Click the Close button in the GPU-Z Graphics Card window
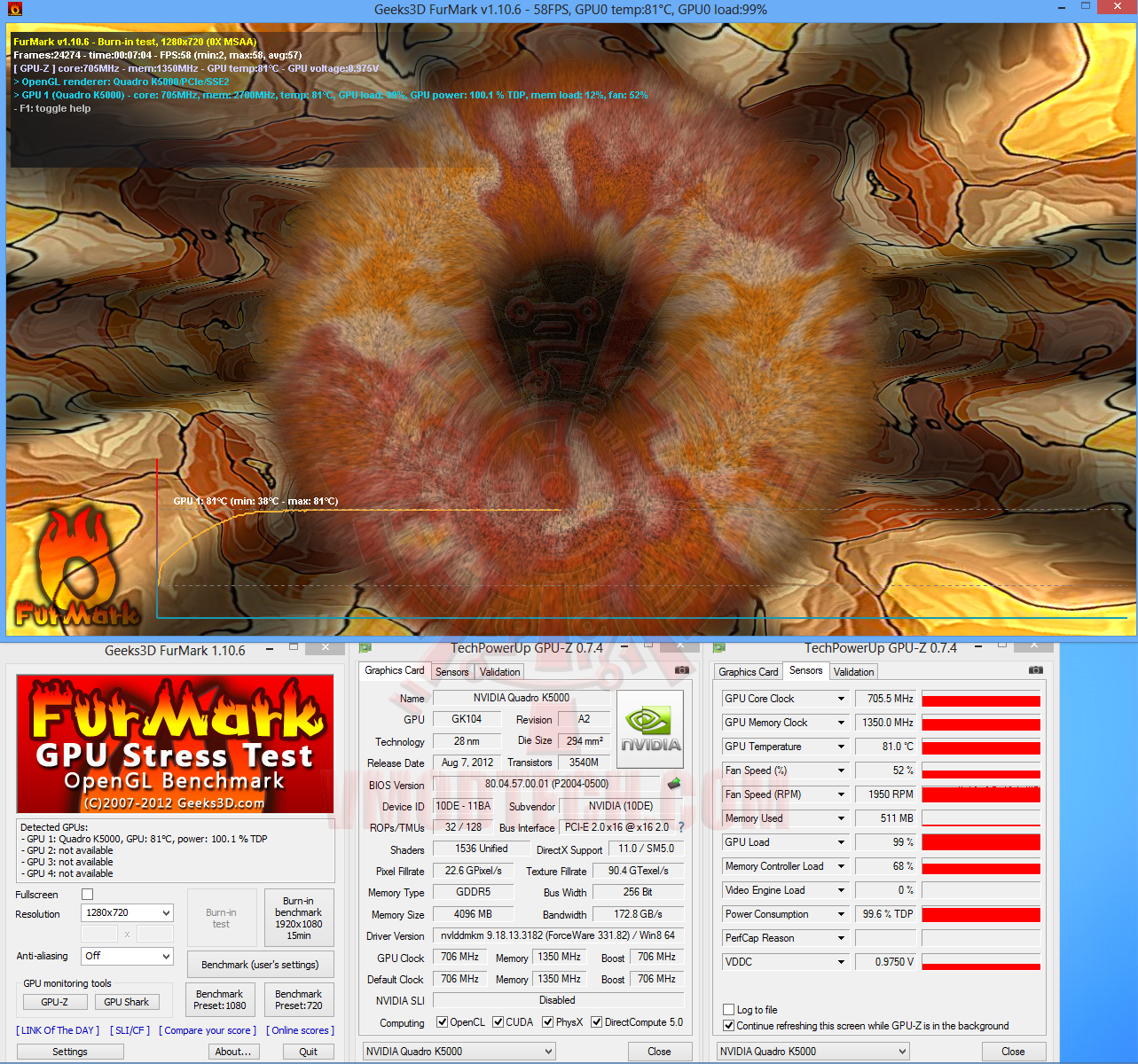Image resolution: width=1138 pixels, height=1064 pixels. coord(660,1052)
